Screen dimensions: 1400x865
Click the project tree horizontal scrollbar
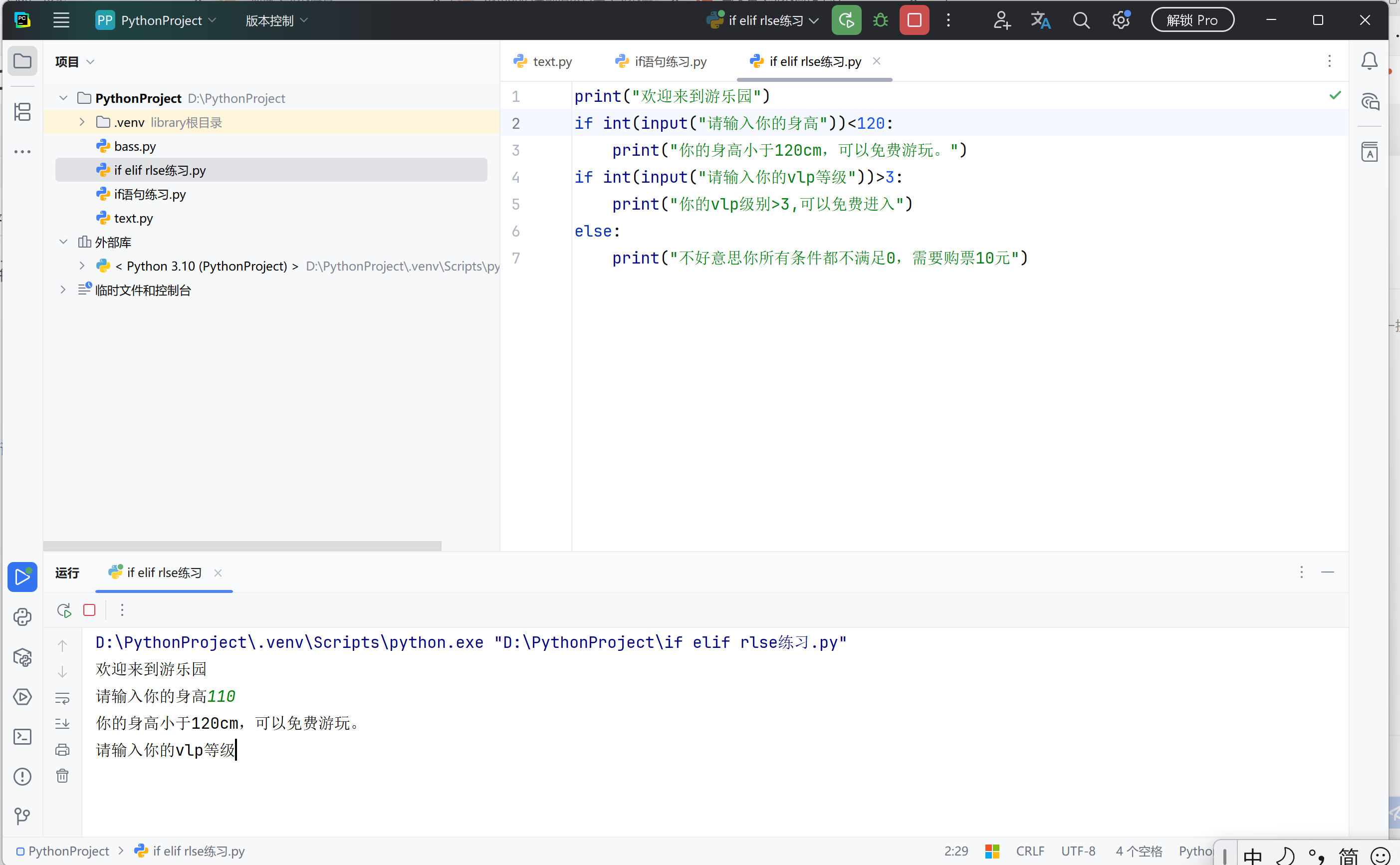[242, 546]
